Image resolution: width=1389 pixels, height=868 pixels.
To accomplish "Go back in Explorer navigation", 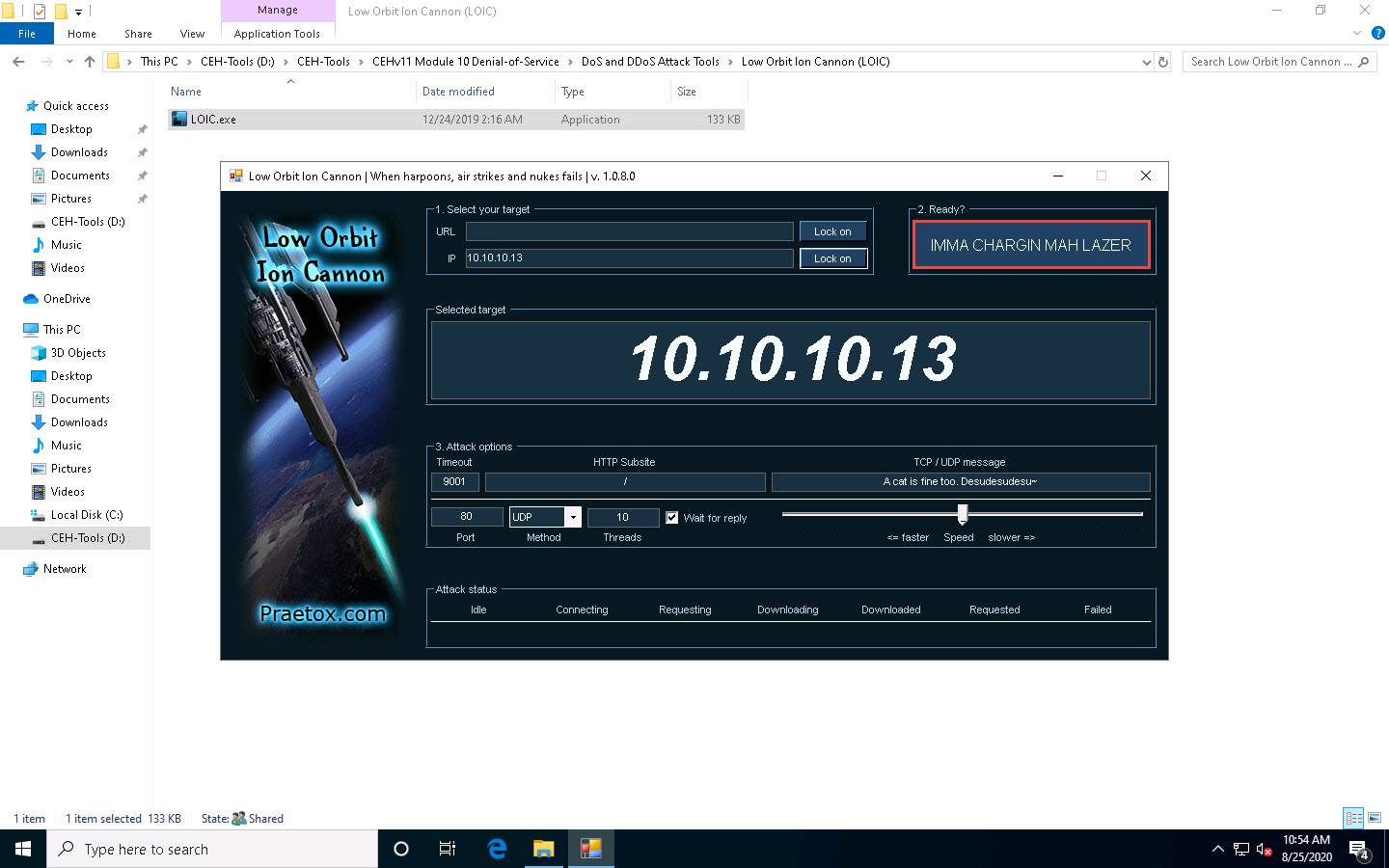I will click(18, 62).
